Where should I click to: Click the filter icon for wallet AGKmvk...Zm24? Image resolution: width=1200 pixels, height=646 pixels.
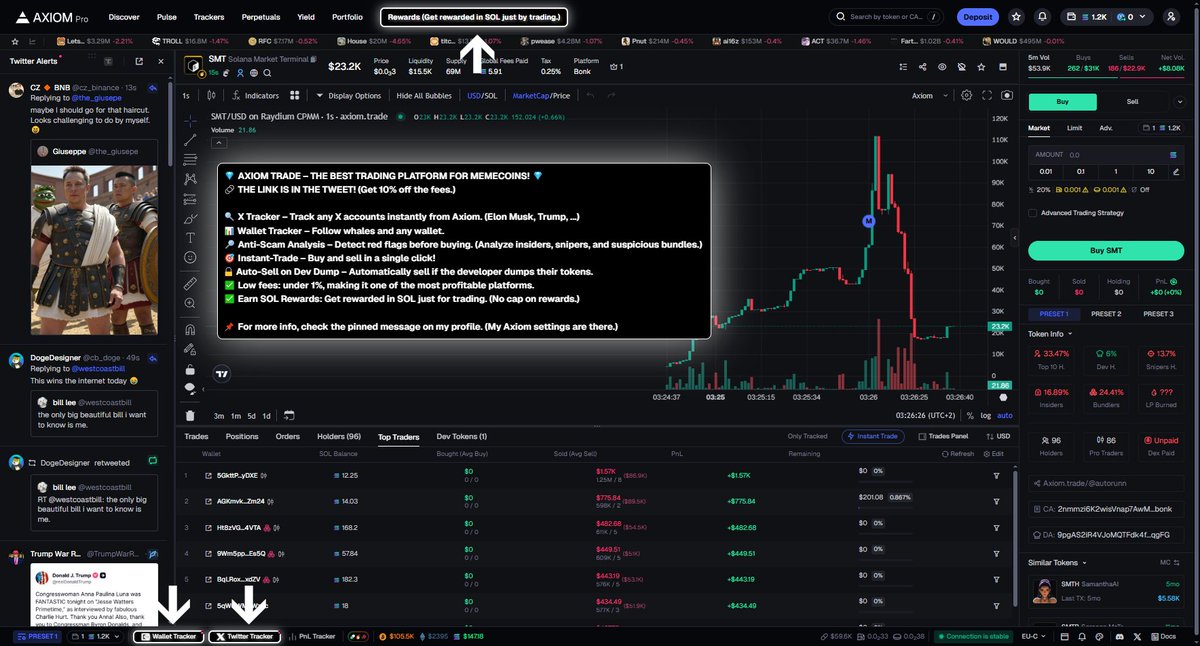pyautogui.click(x=996, y=501)
